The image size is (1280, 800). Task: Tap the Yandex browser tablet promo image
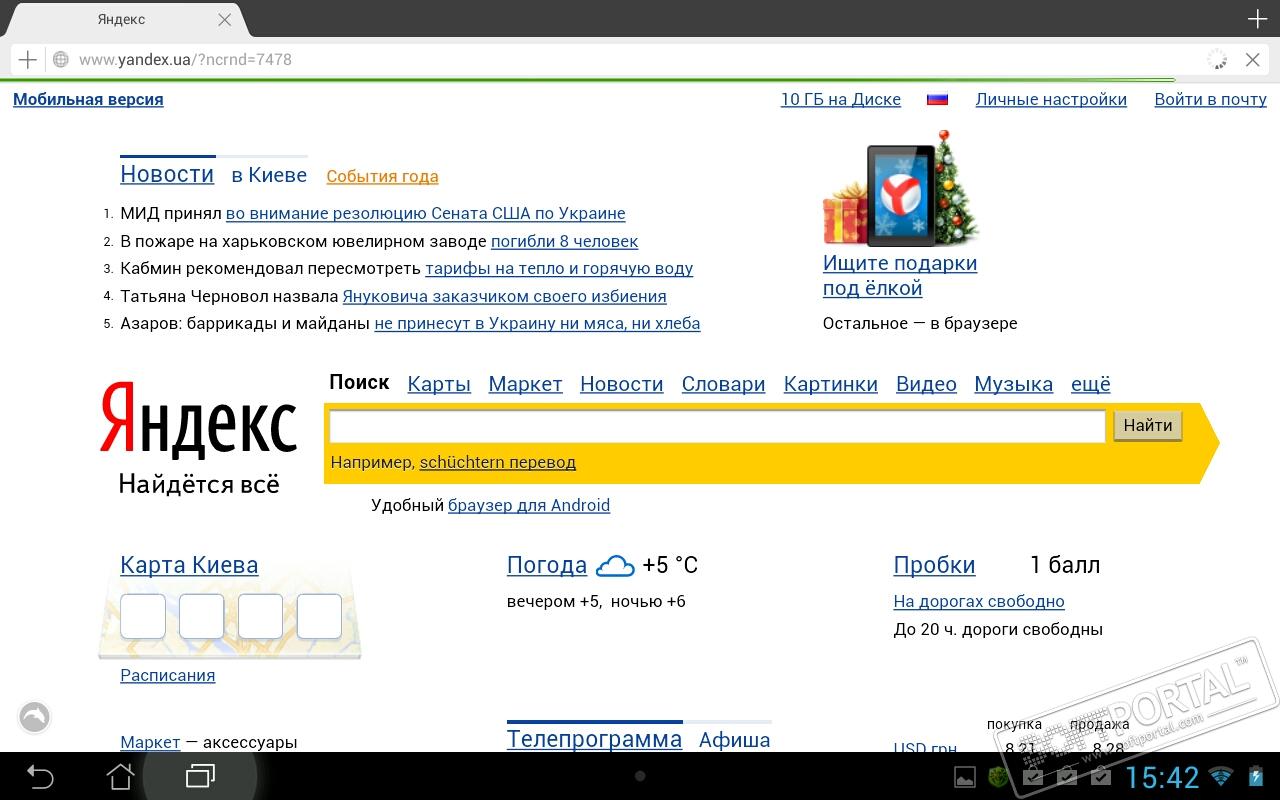901,188
